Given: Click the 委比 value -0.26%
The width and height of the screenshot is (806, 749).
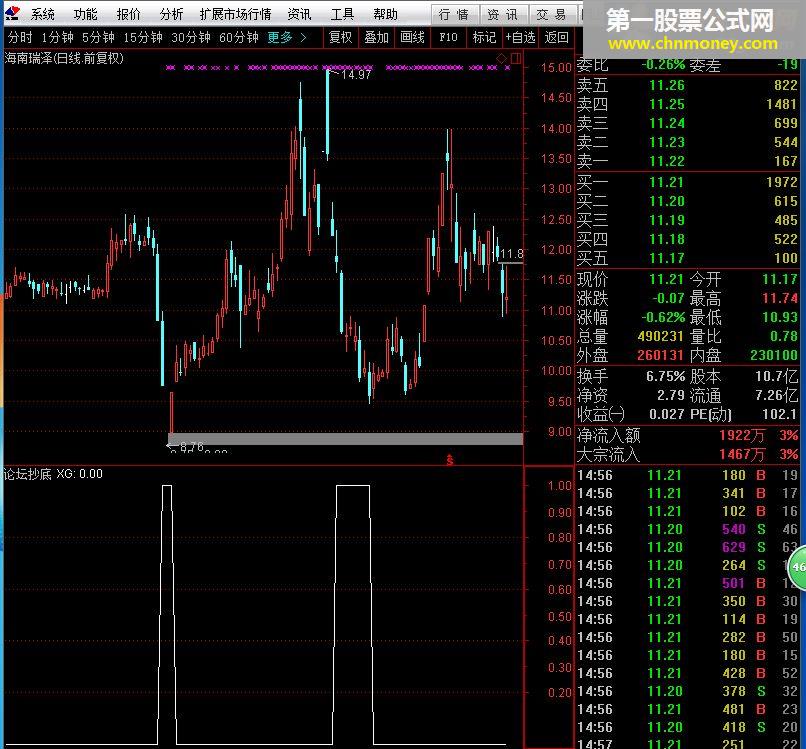Looking at the screenshot, I should tap(664, 65).
